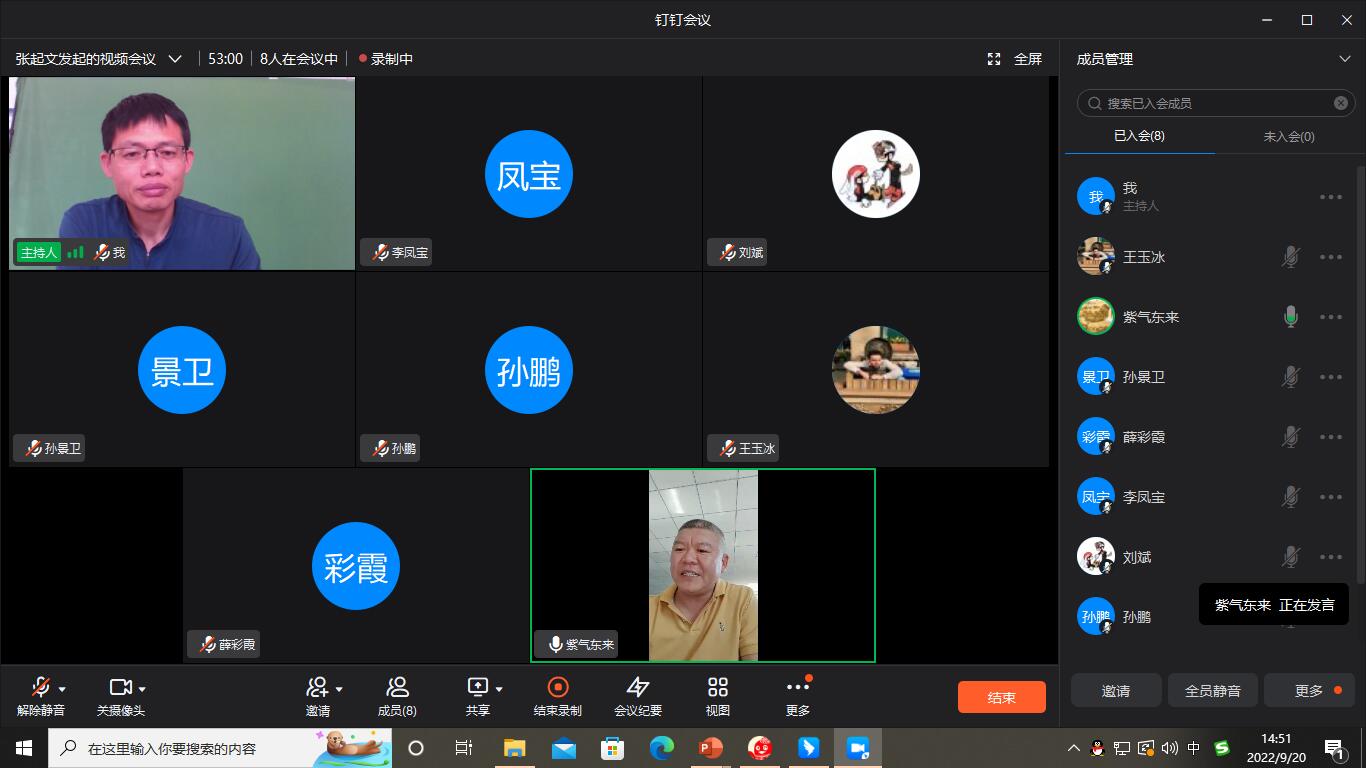Click the 搜索已入会成员 search field
Image resolution: width=1366 pixels, height=768 pixels.
pyautogui.click(x=1216, y=103)
